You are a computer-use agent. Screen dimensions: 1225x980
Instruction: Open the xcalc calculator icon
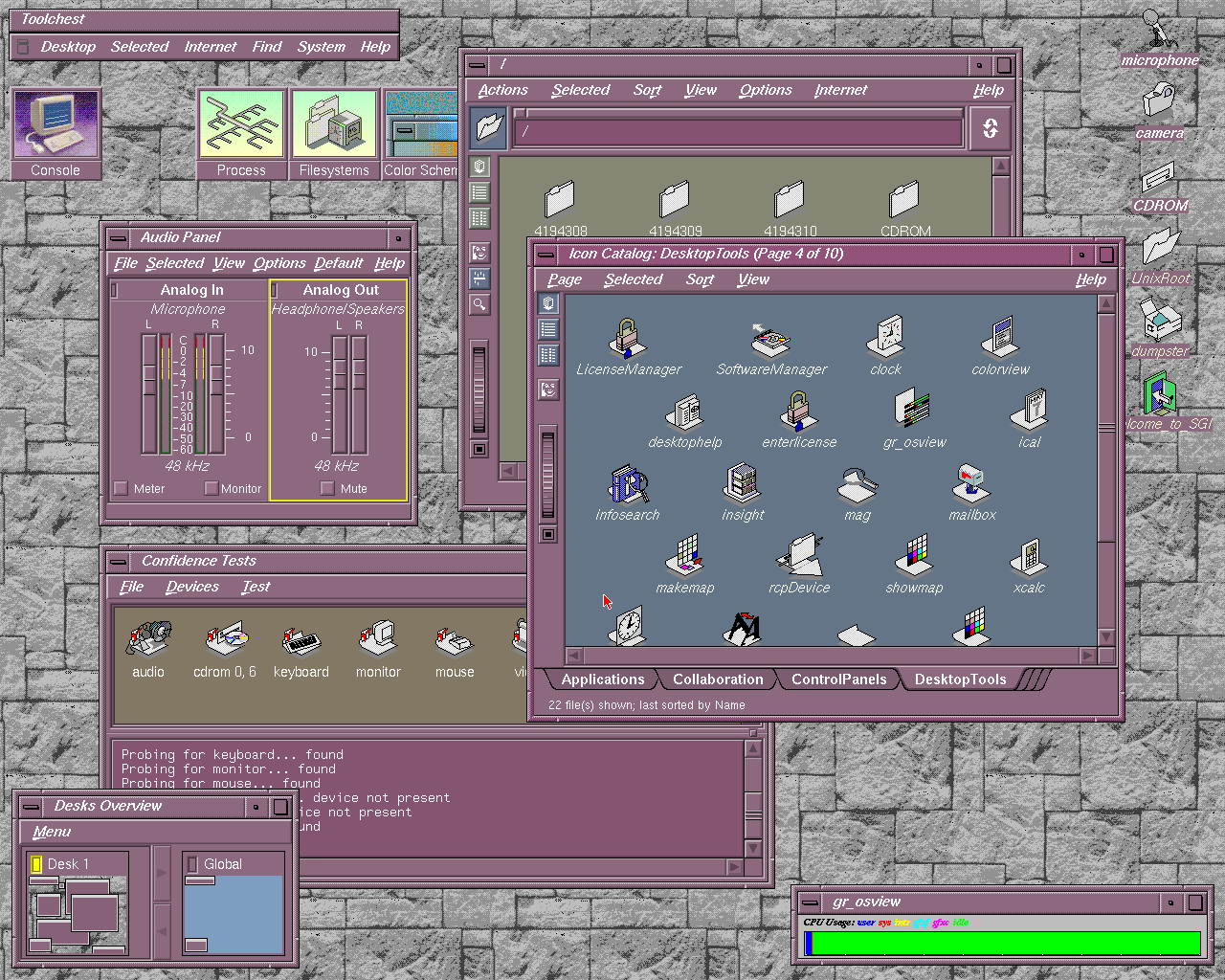coord(1029,558)
